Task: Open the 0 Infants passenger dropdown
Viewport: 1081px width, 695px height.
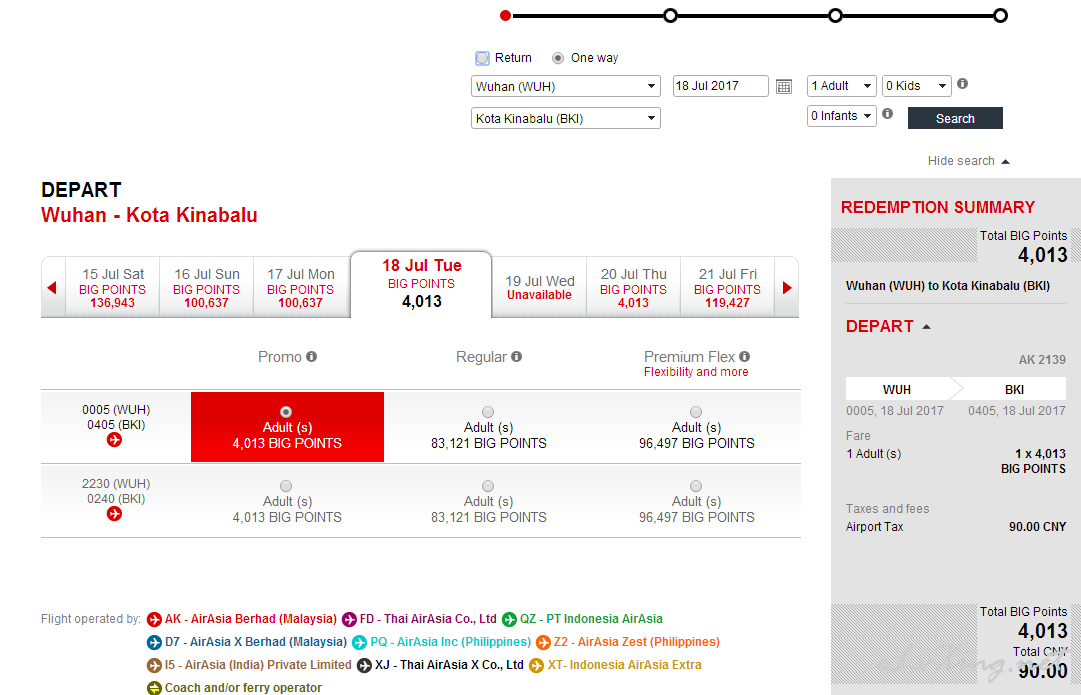Action: (x=842, y=116)
